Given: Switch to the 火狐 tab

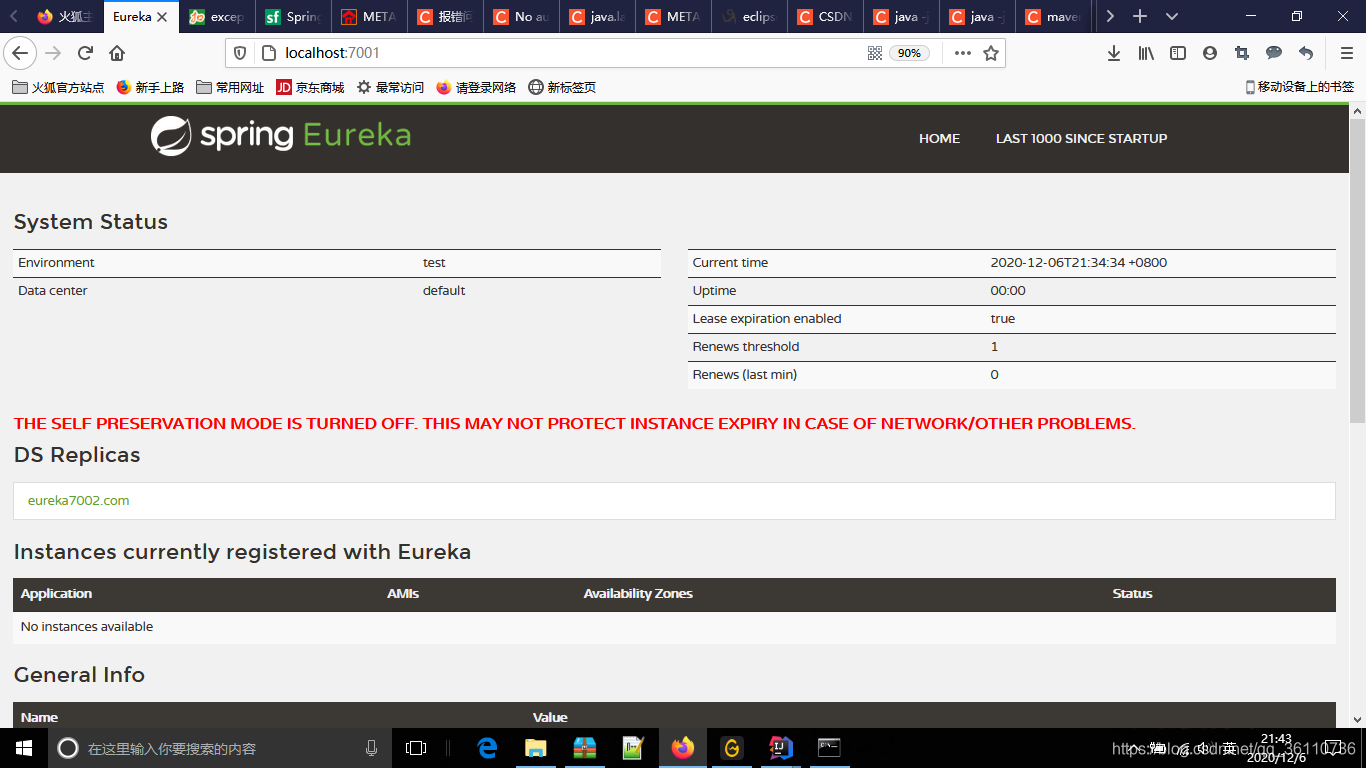Looking at the screenshot, I should click(65, 17).
